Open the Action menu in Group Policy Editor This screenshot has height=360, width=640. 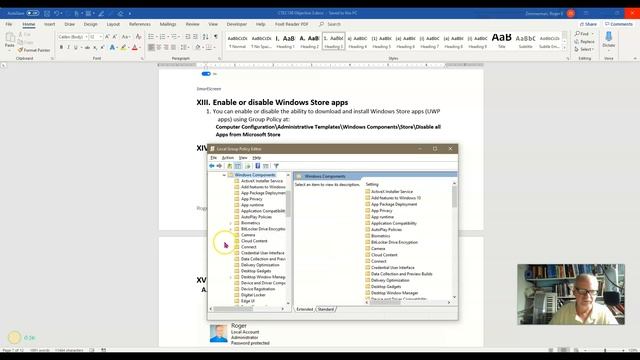click(x=227, y=158)
